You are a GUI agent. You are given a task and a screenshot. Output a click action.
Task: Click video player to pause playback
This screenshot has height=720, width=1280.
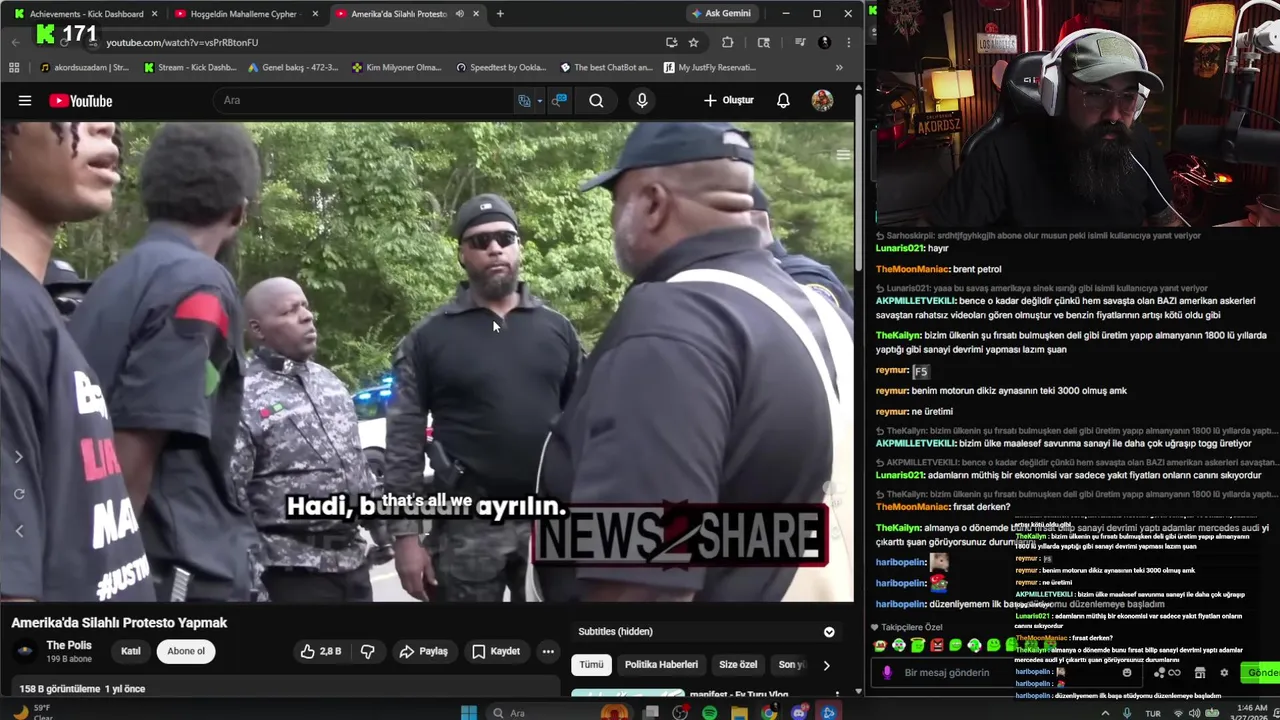427,360
